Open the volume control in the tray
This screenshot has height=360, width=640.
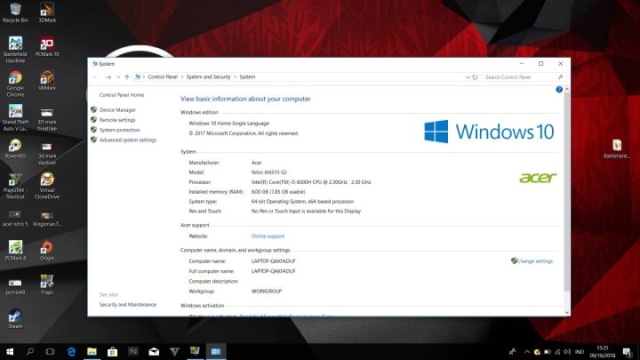point(567,351)
